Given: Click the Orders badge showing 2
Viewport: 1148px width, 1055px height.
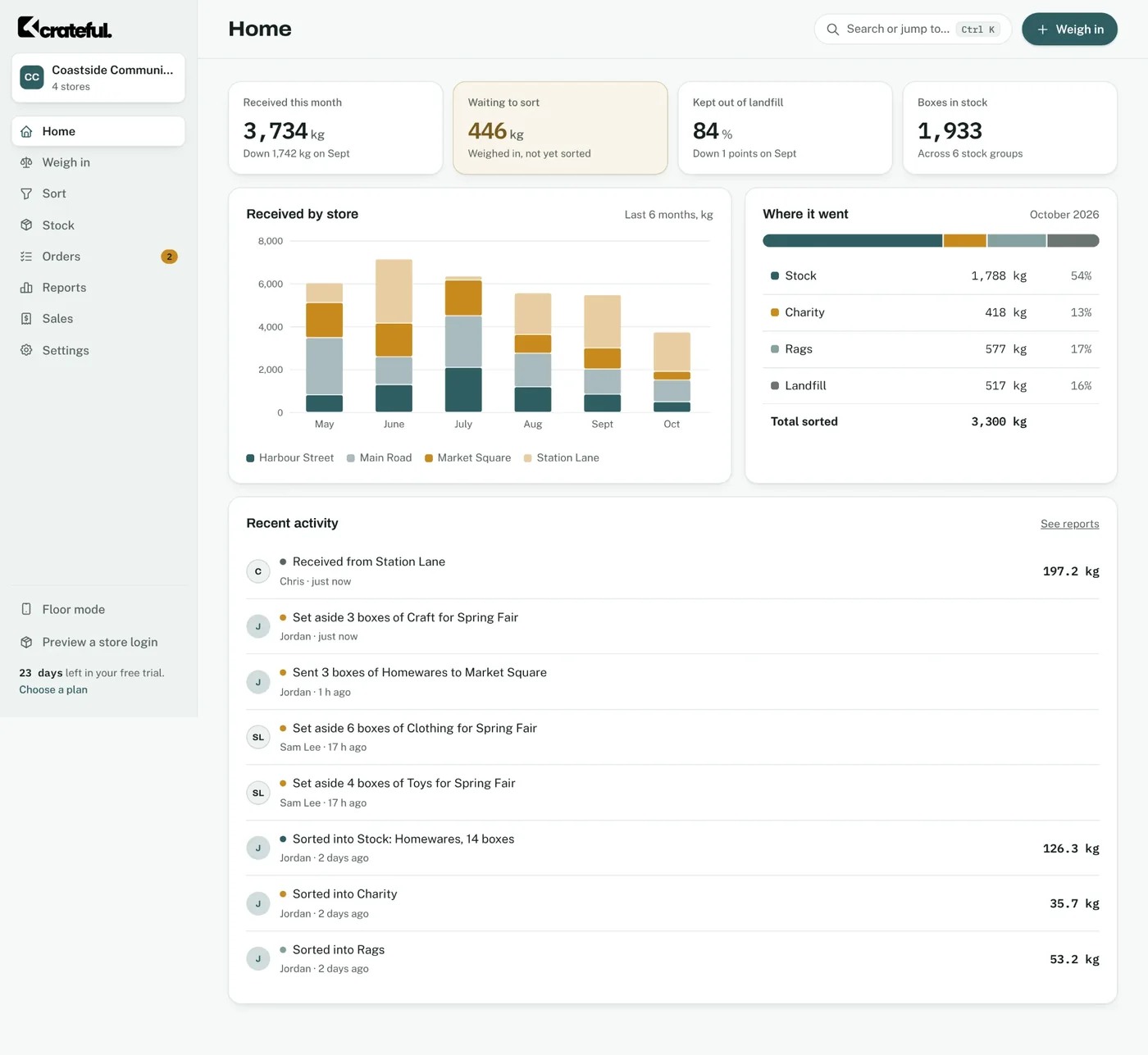Looking at the screenshot, I should (x=169, y=257).
